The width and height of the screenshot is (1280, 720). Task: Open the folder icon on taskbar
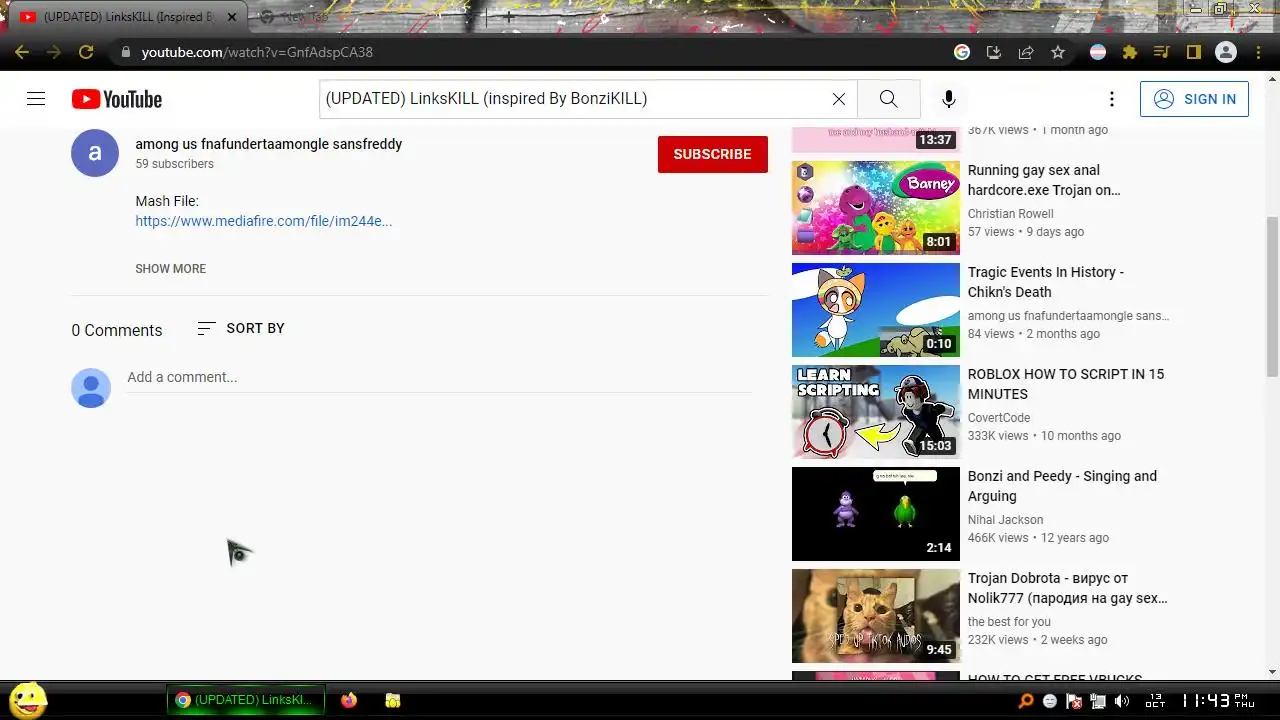click(x=393, y=701)
